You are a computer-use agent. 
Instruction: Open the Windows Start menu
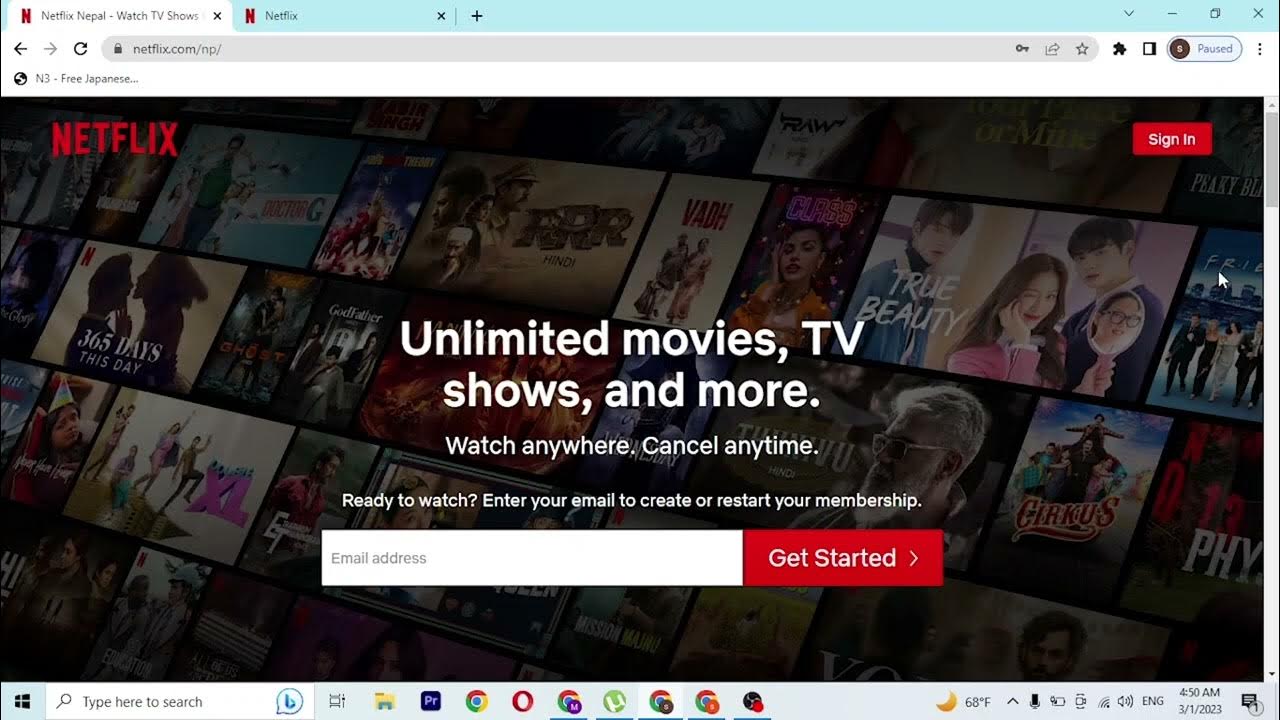point(22,701)
